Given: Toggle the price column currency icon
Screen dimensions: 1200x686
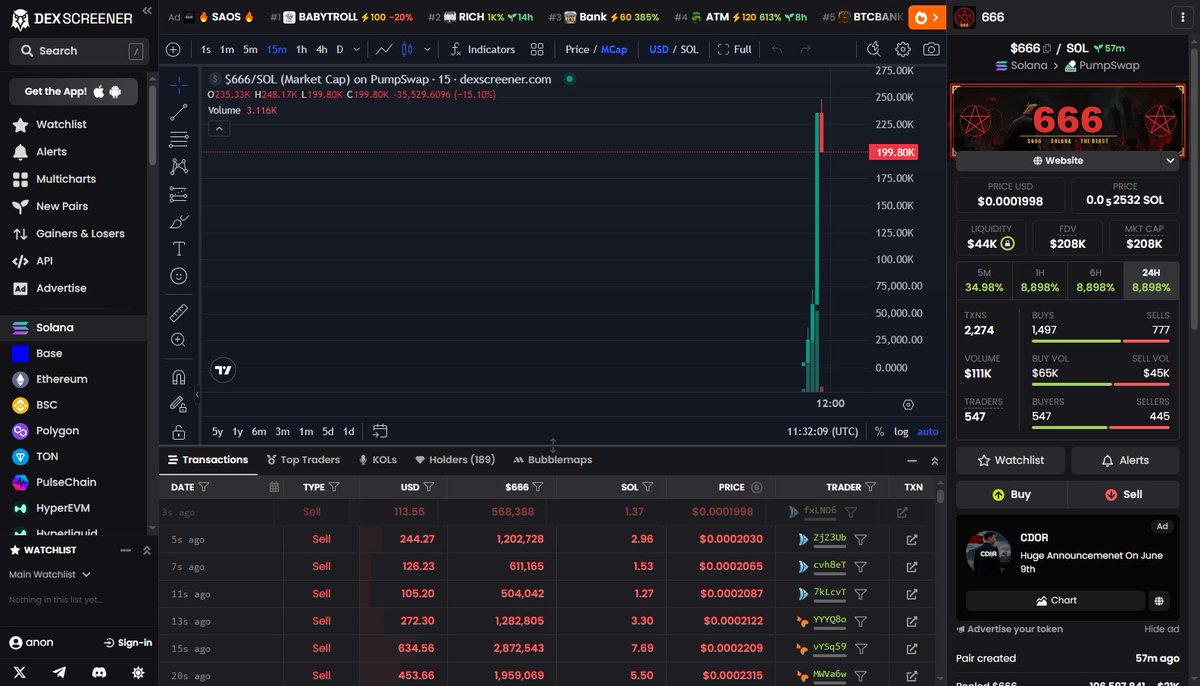Looking at the screenshot, I should point(757,487).
